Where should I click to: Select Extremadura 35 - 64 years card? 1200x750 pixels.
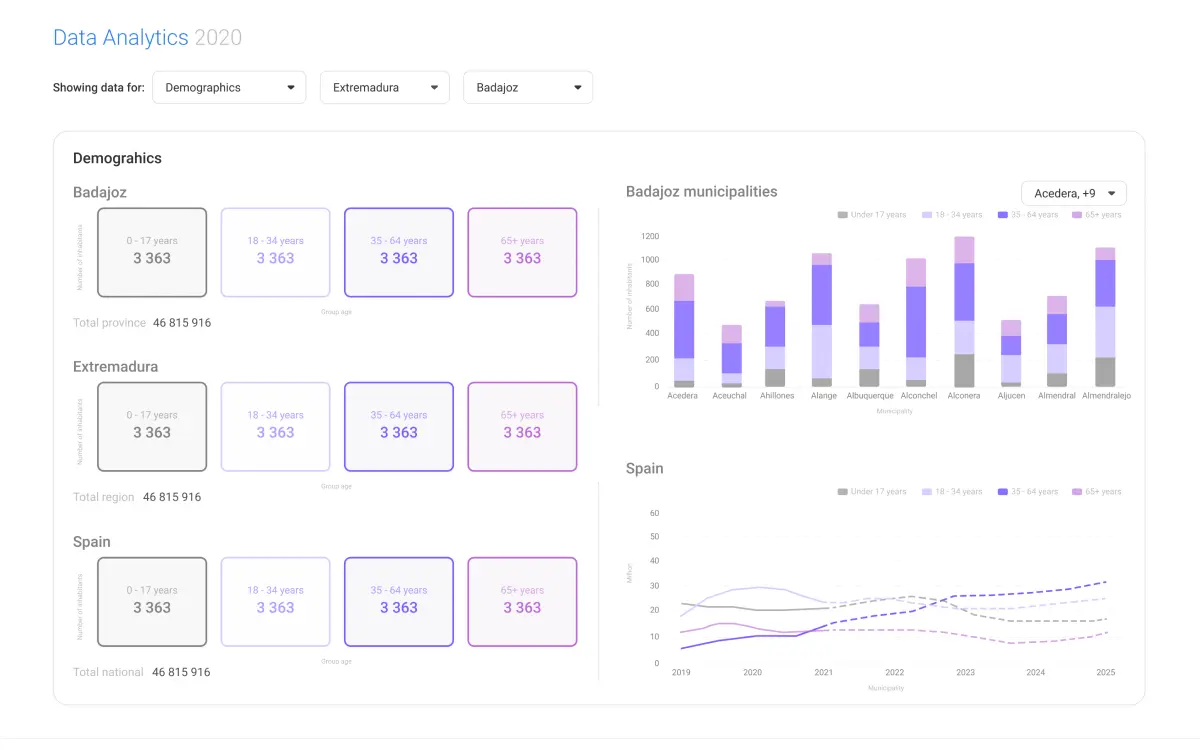[x=399, y=427]
